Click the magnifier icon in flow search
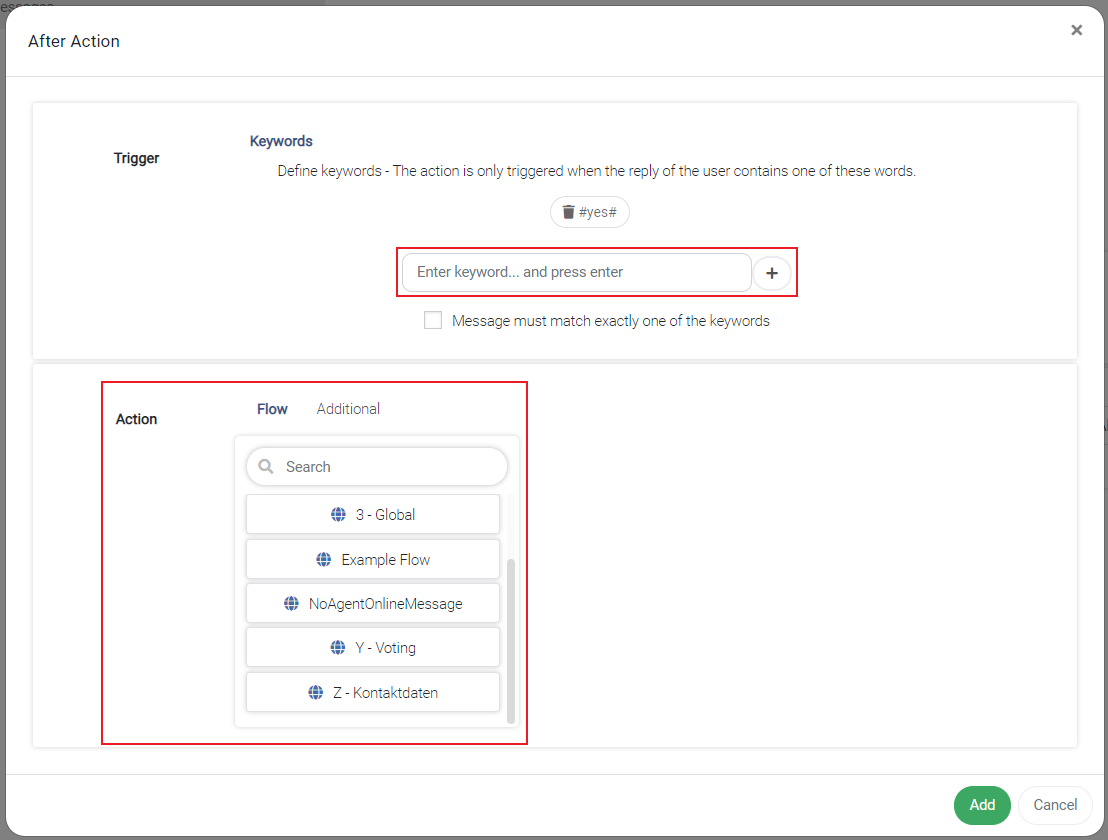The height and width of the screenshot is (840, 1108). pos(266,466)
